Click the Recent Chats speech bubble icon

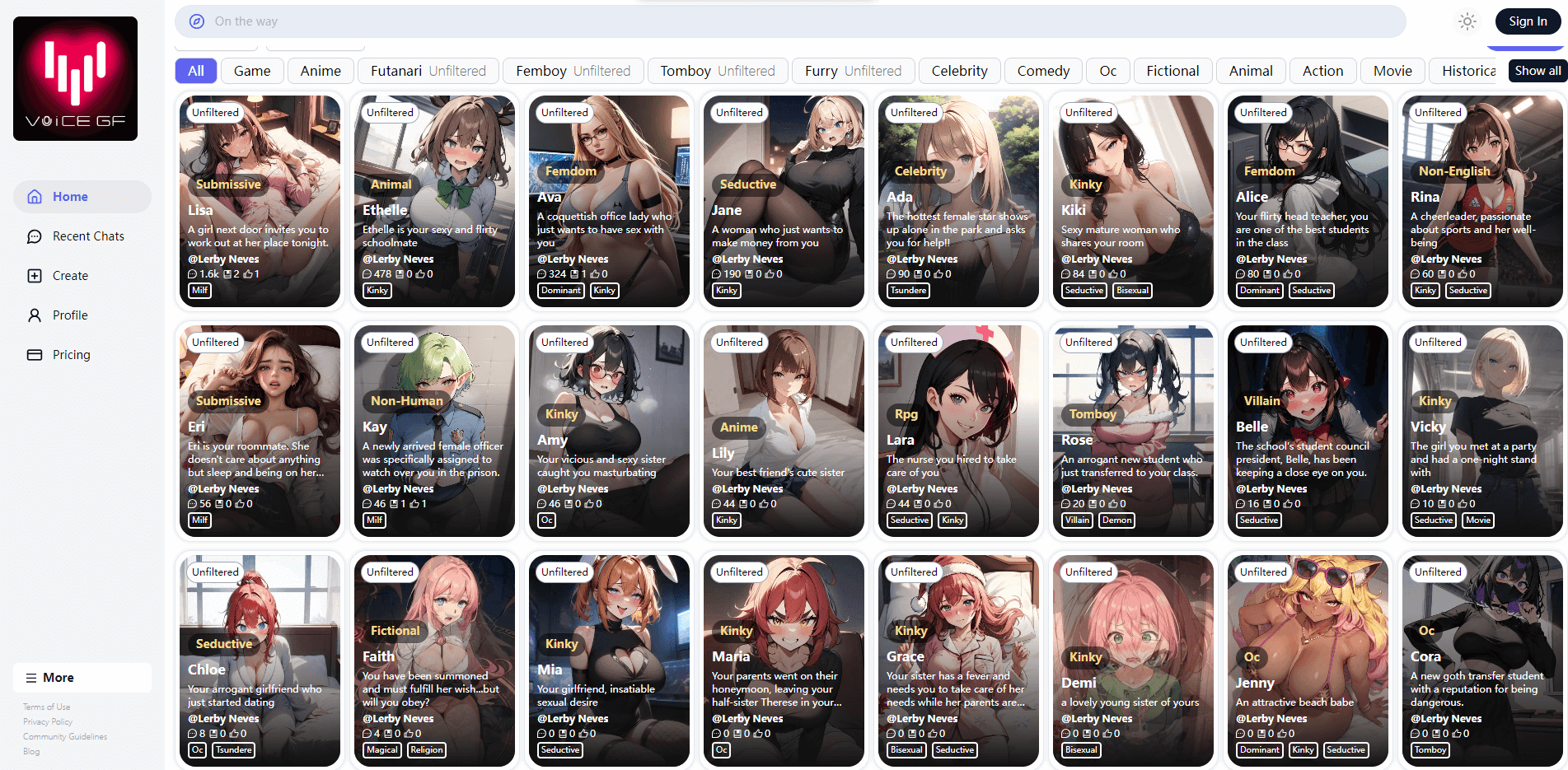(x=35, y=236)
